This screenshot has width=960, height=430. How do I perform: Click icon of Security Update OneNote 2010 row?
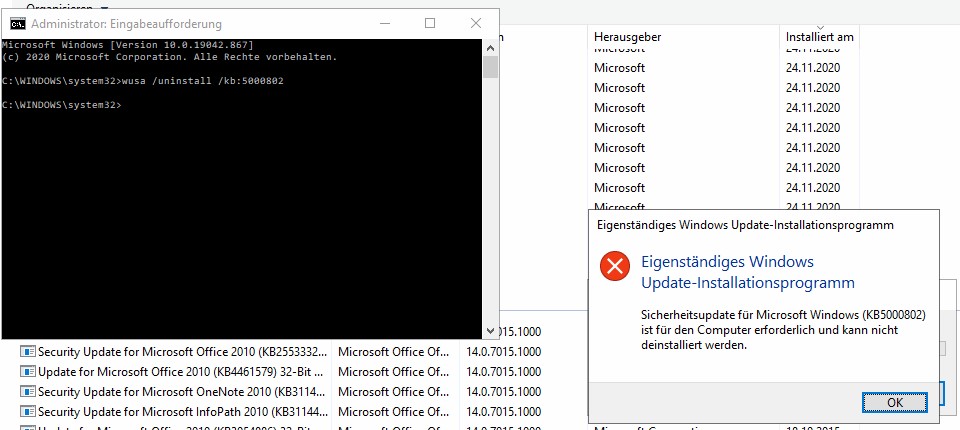(x=28, y=391)
